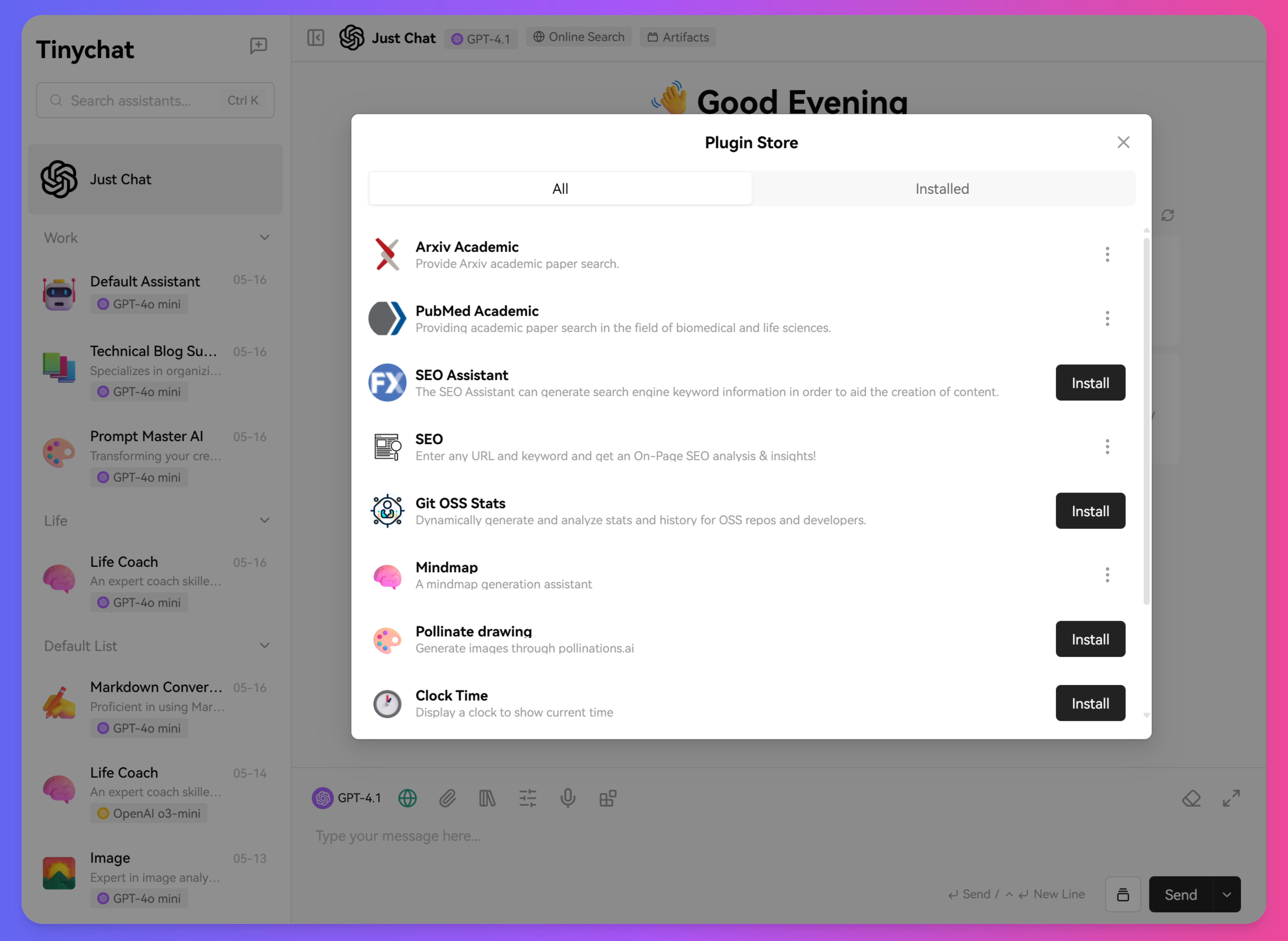Switch to the Installed plugins tab

[942, 188]
